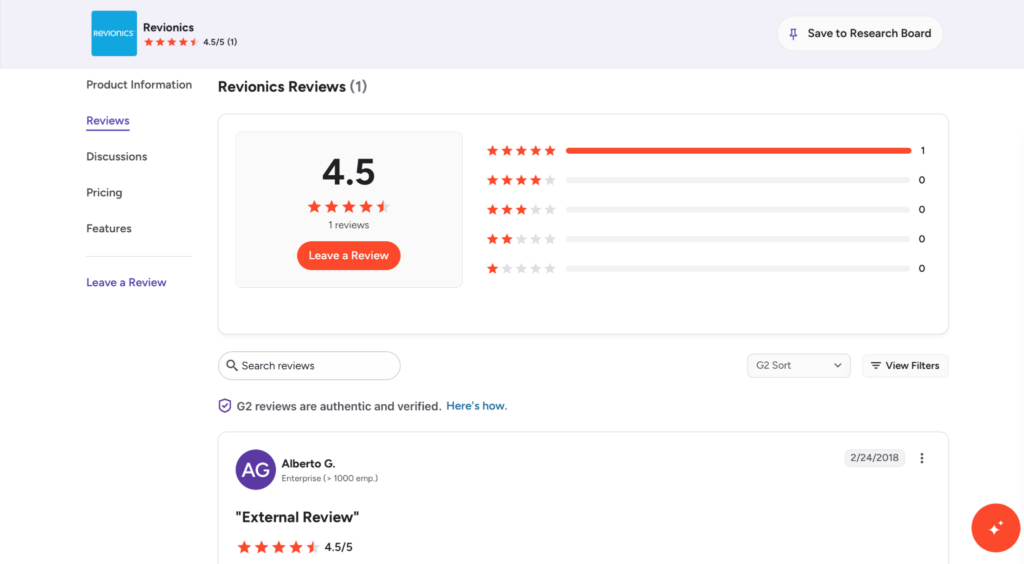The width and height of the screenshot is (1024, 564).
Task: Open the three-dot menu on Alberto's review
Action: point(922,458)
